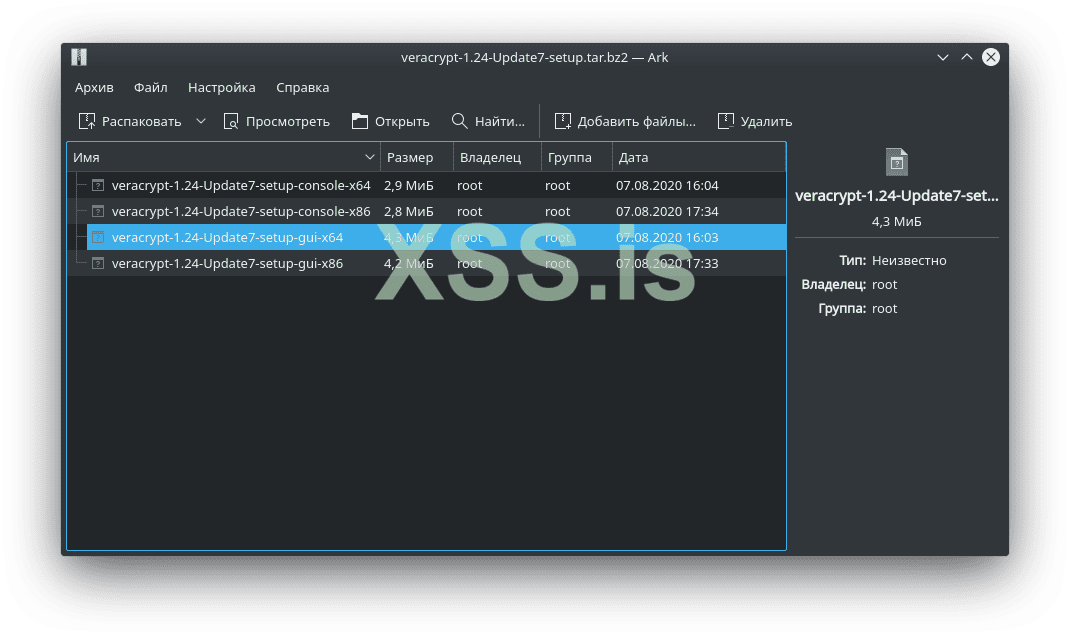Sort by the Дата column header
This screenshot has width=1070, height=635.
pos(699,158)
